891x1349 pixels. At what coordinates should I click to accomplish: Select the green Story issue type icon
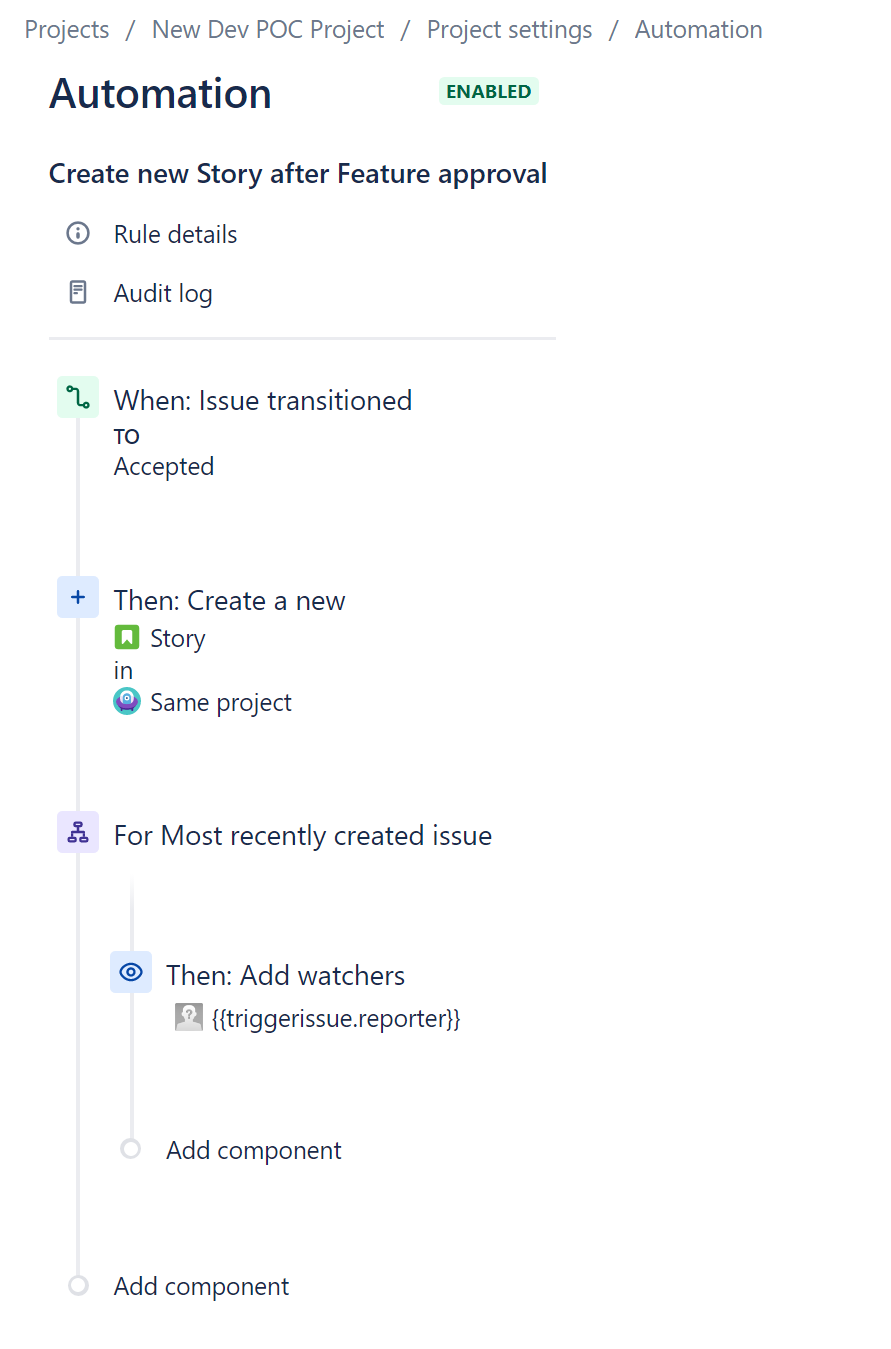point(127,637)
